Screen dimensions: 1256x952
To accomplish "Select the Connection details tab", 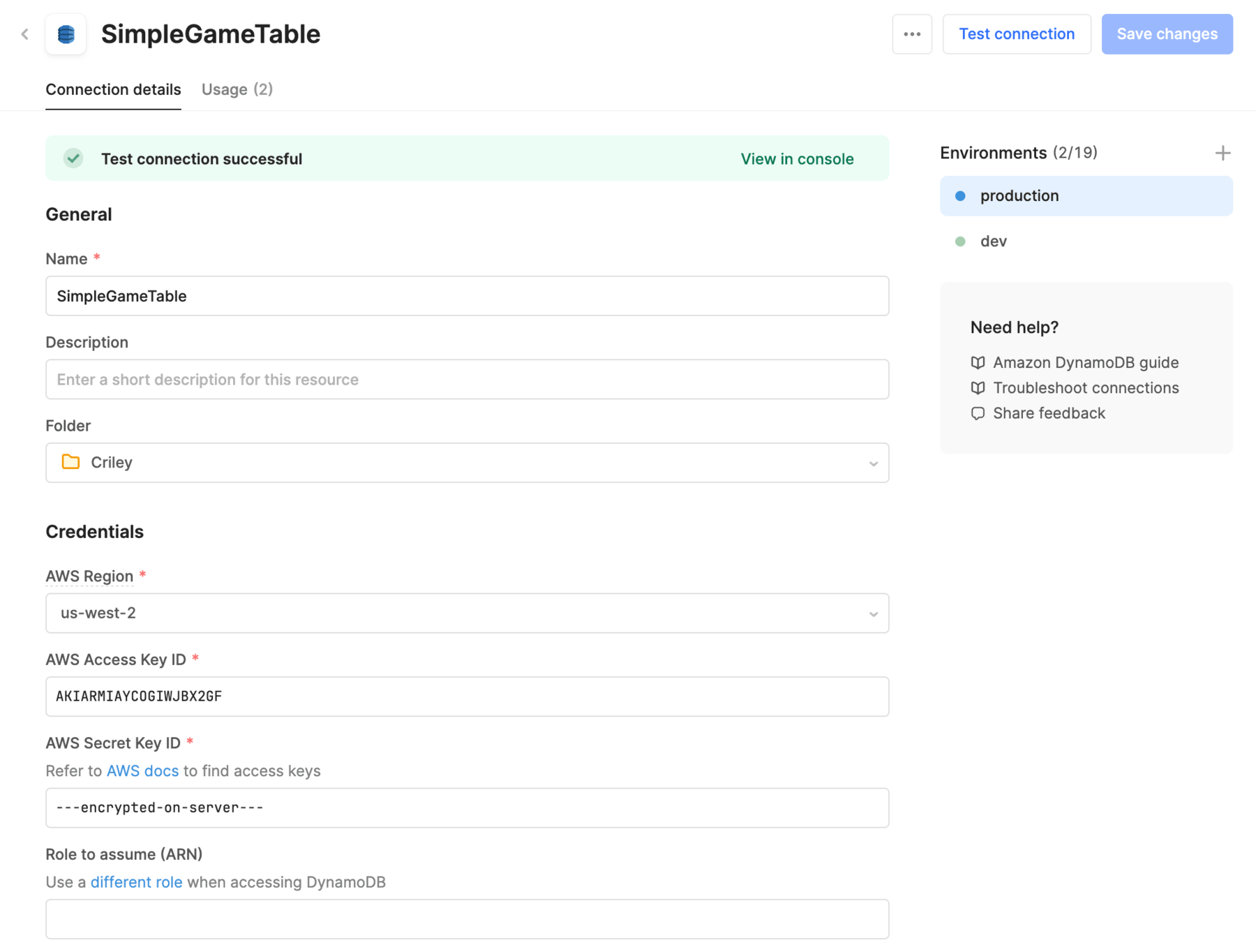I will pos(113,89).
